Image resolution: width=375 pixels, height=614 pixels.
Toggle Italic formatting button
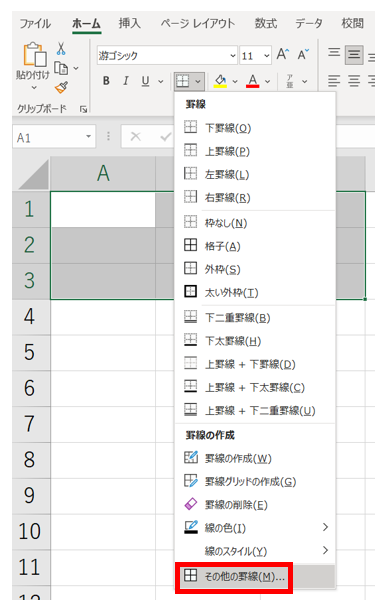tap(126, 81)
